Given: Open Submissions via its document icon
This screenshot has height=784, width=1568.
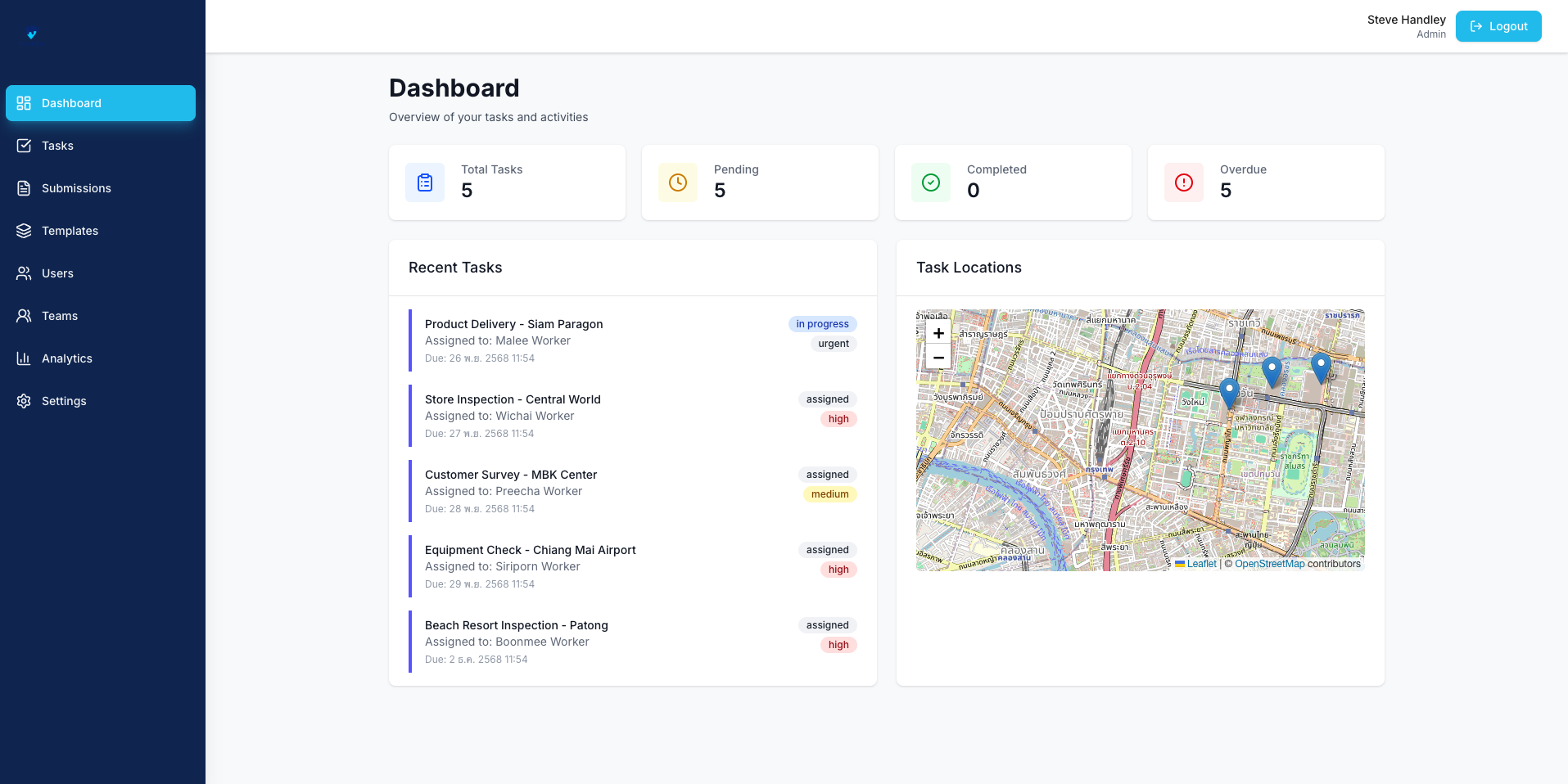Looking at the screenshot, I should point(23,188).
